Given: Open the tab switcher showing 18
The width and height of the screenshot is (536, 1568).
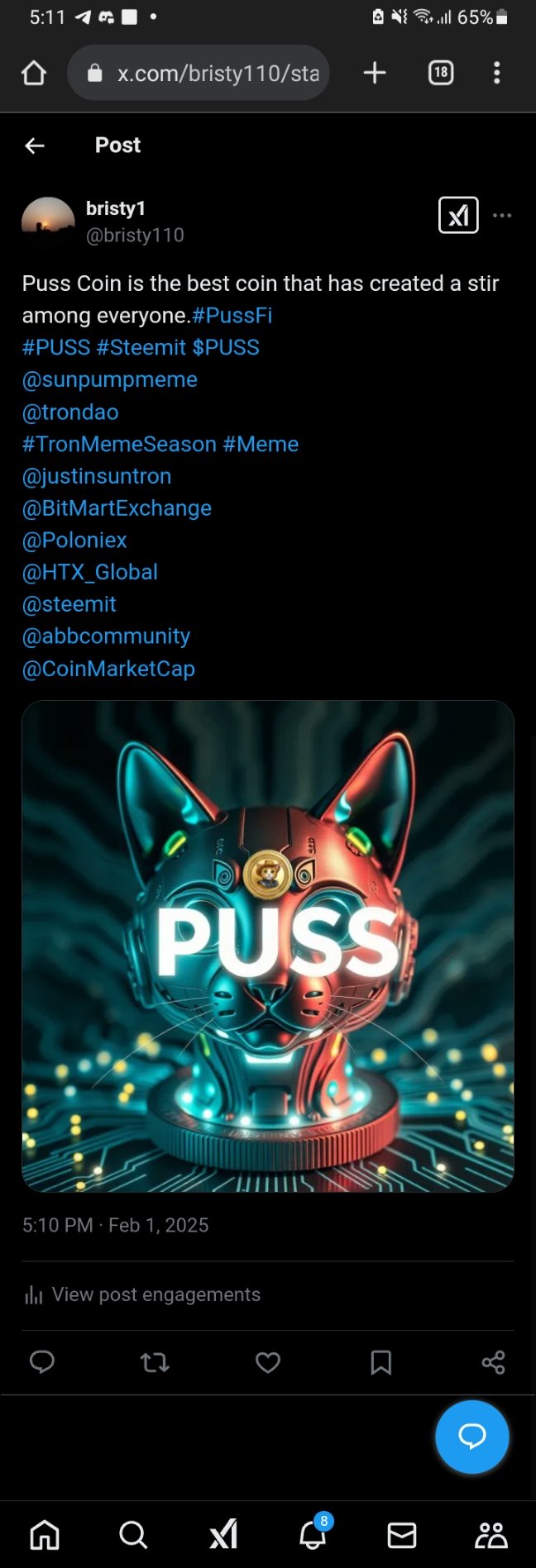Looking at the screenshot, I should tap(441, 73).
